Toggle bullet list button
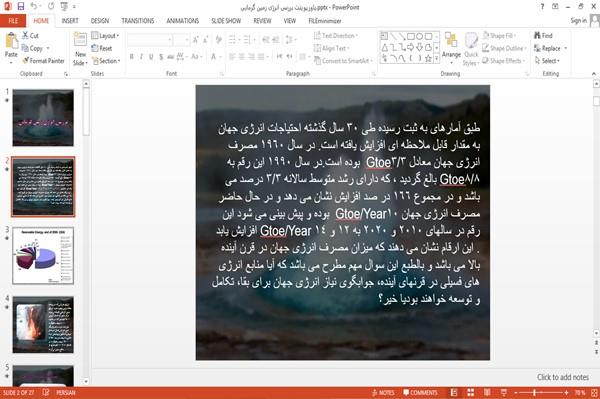This screenshot has width=600, height=399. pyautogui.click(x=233, y=39)
